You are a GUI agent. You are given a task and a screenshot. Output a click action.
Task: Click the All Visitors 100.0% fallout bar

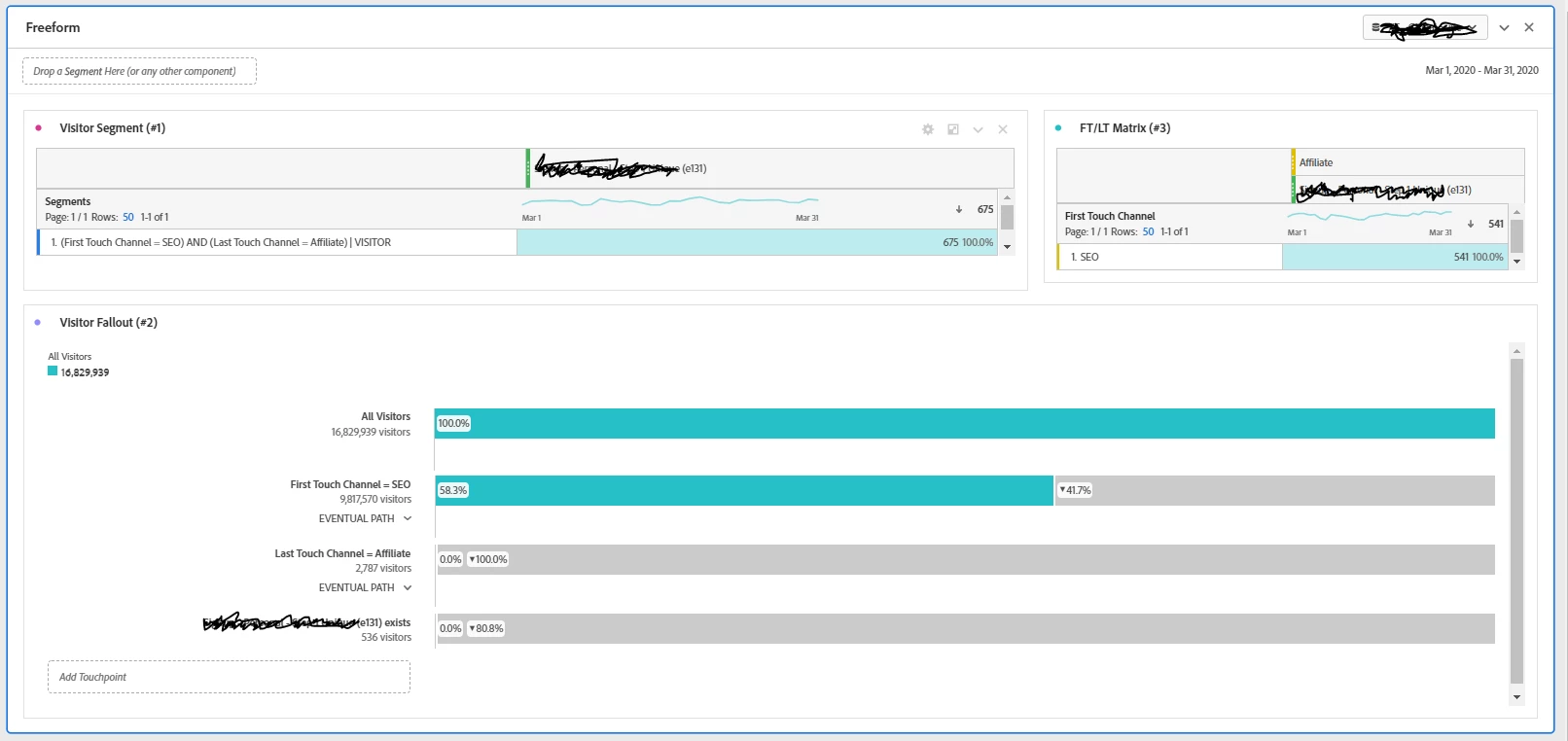pyautogui.click(x=965, y=423)
